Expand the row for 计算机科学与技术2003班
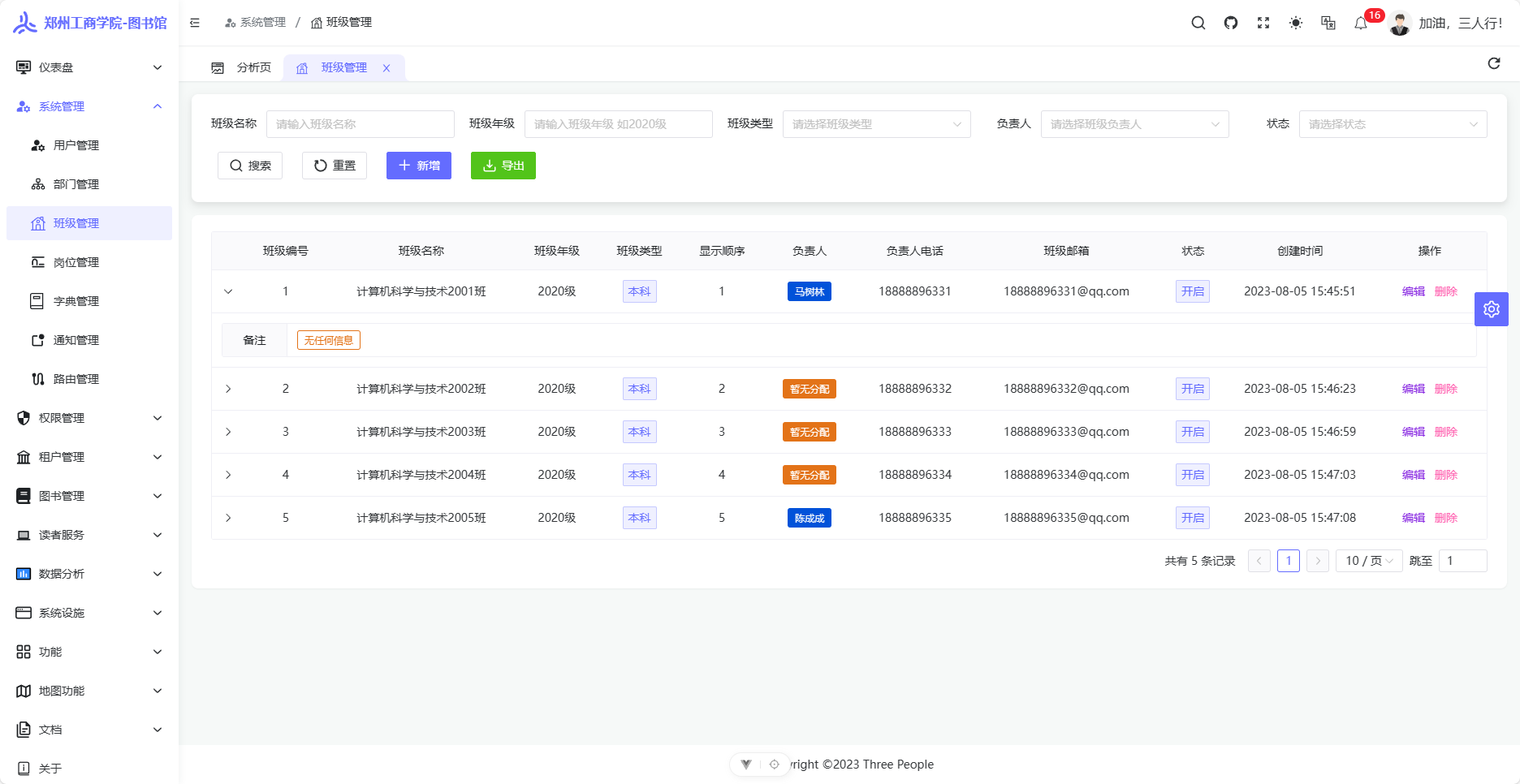This screenshot has height=784, width=1520. 228,432
